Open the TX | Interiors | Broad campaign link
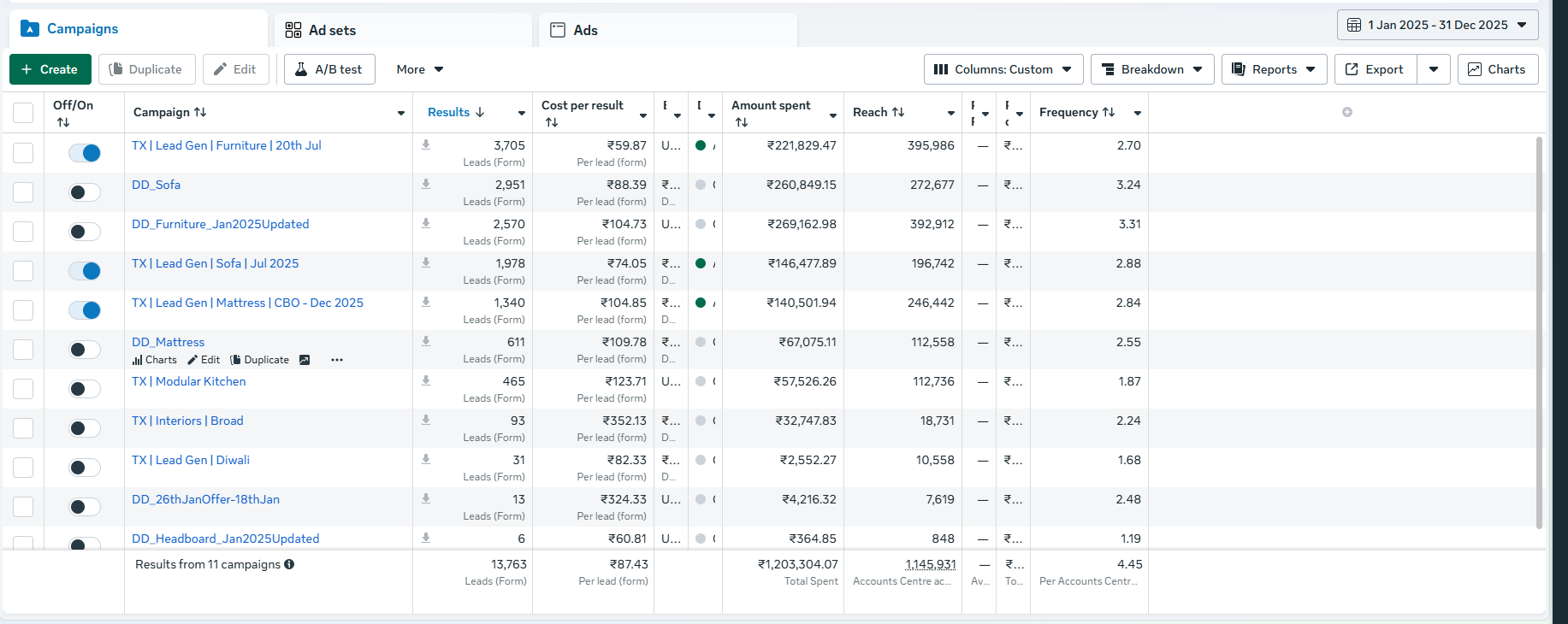Image resolution: width=1568 pixels, height=624 pixels. click(x=187, y=421)
